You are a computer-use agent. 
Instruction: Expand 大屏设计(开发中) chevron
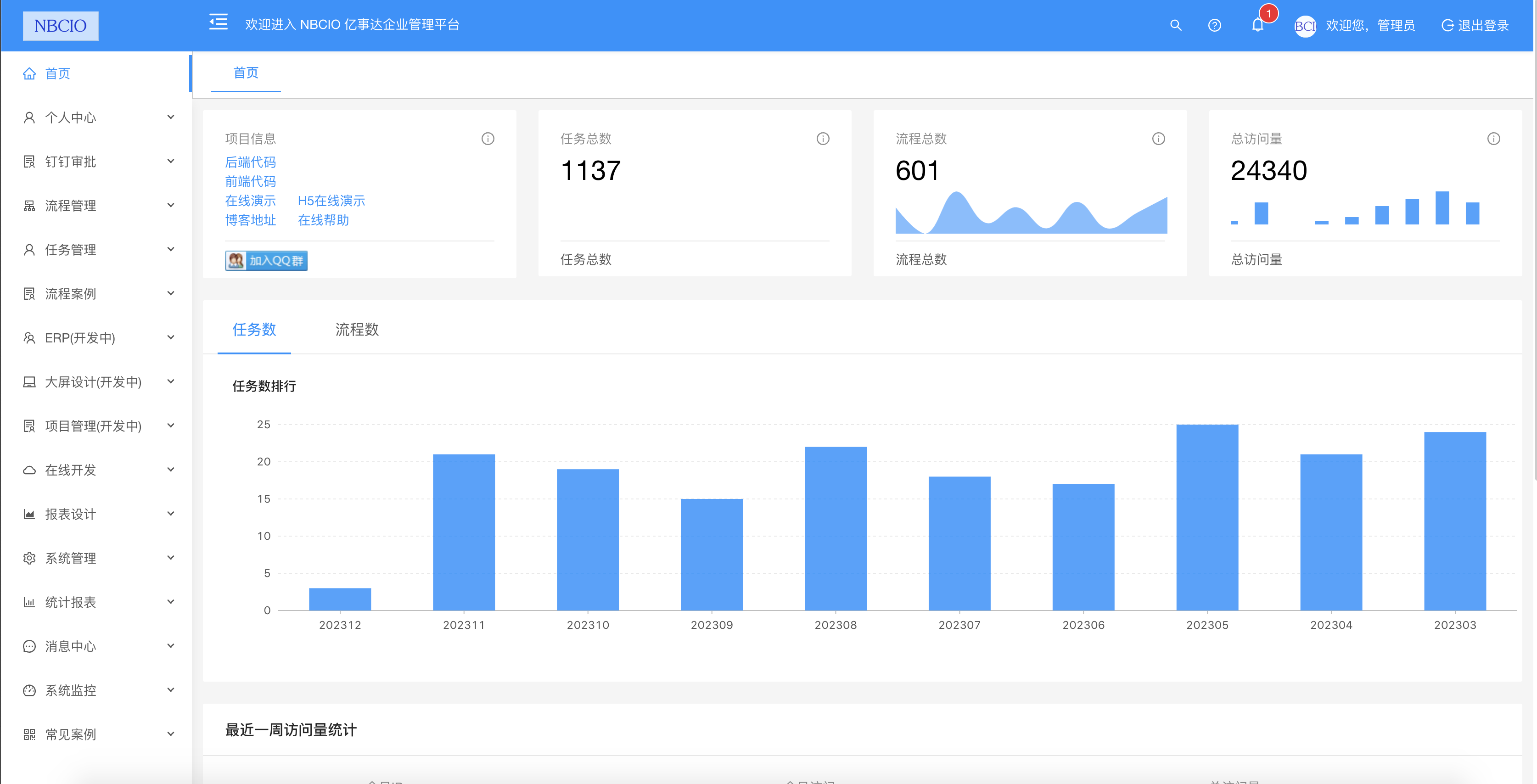(171, 381)
